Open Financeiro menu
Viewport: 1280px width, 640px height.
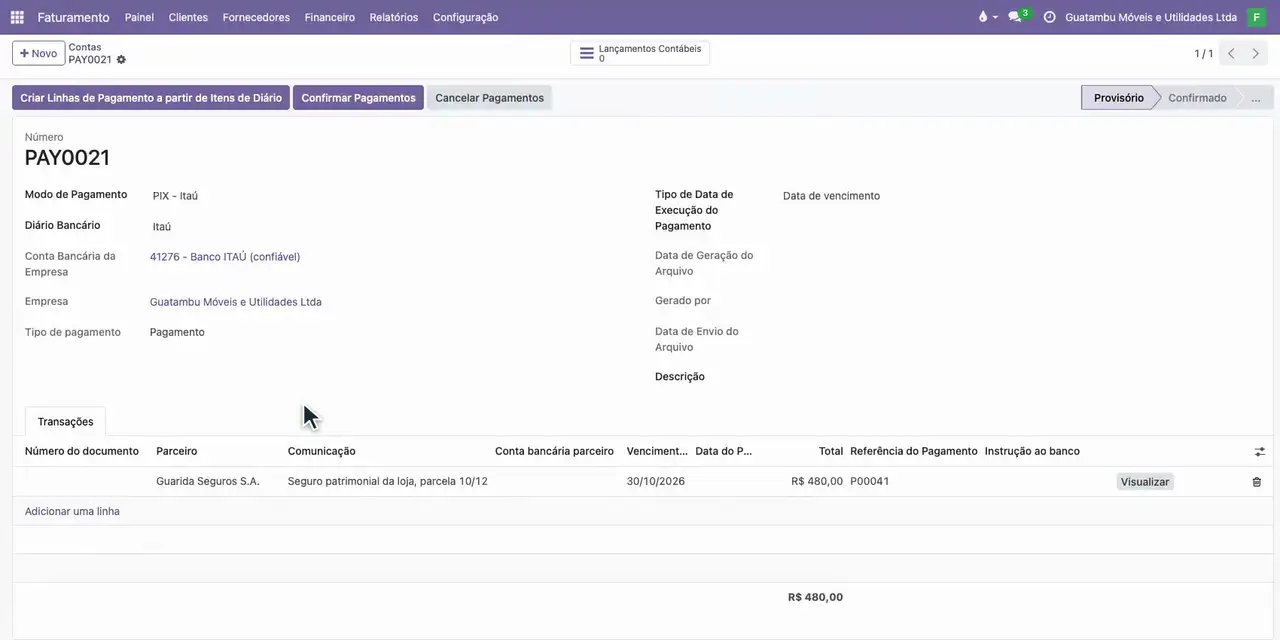click(330, 17)
